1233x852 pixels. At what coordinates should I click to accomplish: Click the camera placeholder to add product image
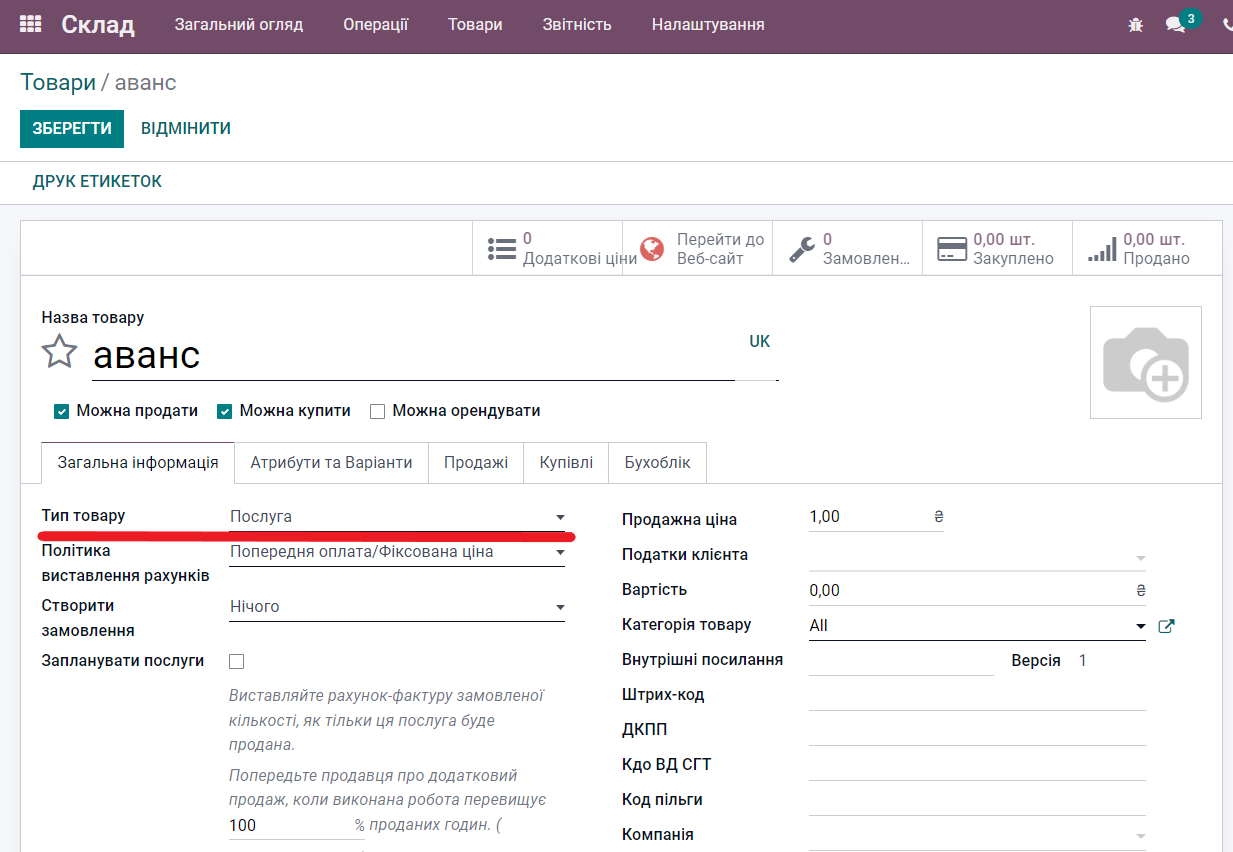1145,362
